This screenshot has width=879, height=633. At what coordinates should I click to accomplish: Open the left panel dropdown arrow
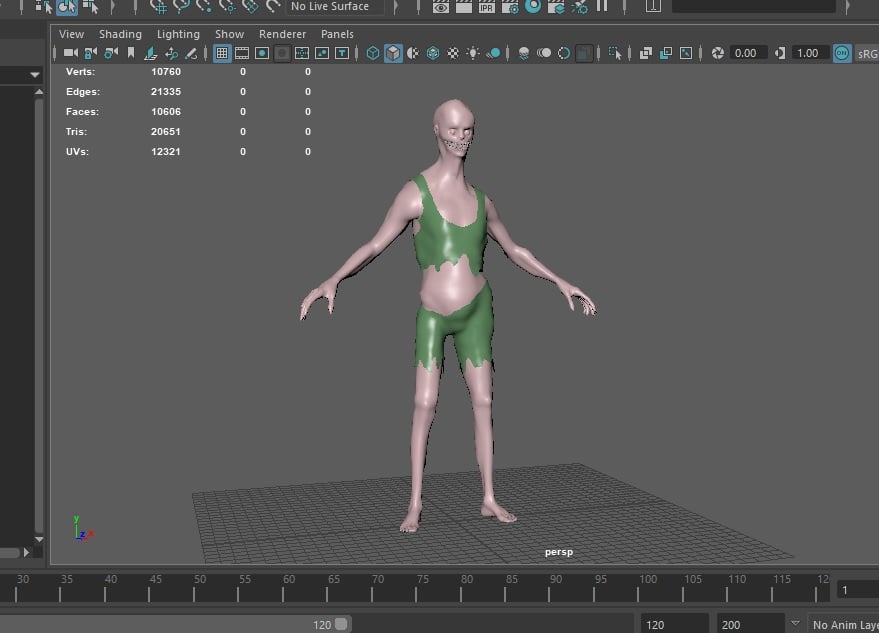(35, 74)
